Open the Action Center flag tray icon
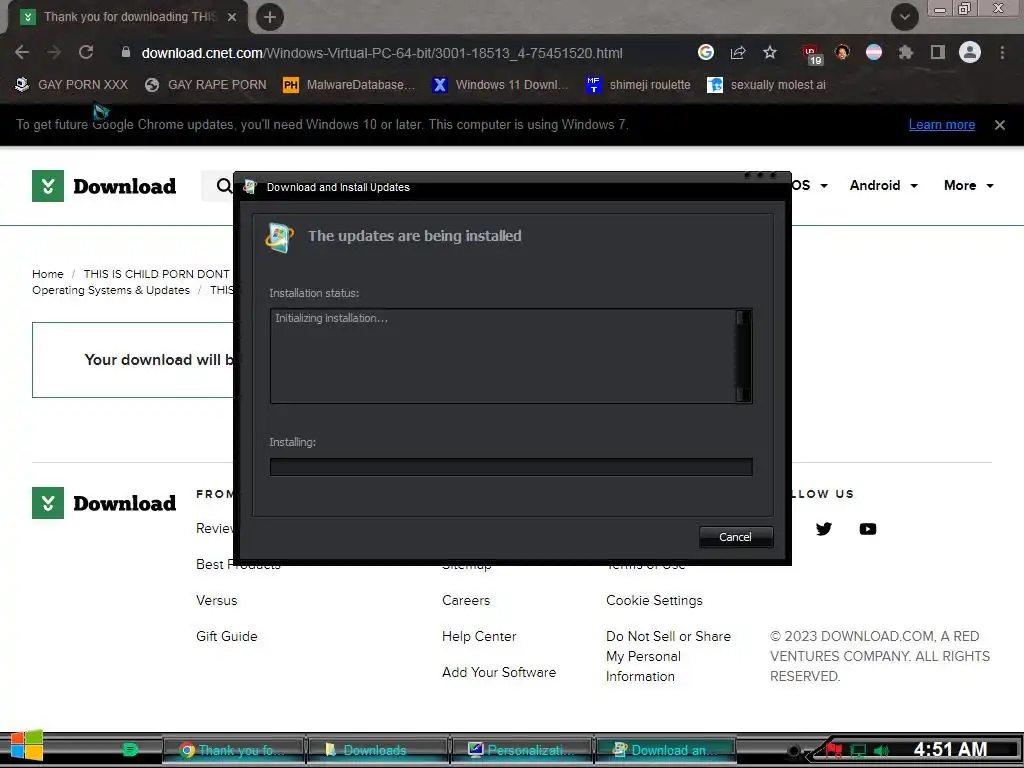Image resolution: width=1024 pixels, height=768 pixels. (834, 750)
